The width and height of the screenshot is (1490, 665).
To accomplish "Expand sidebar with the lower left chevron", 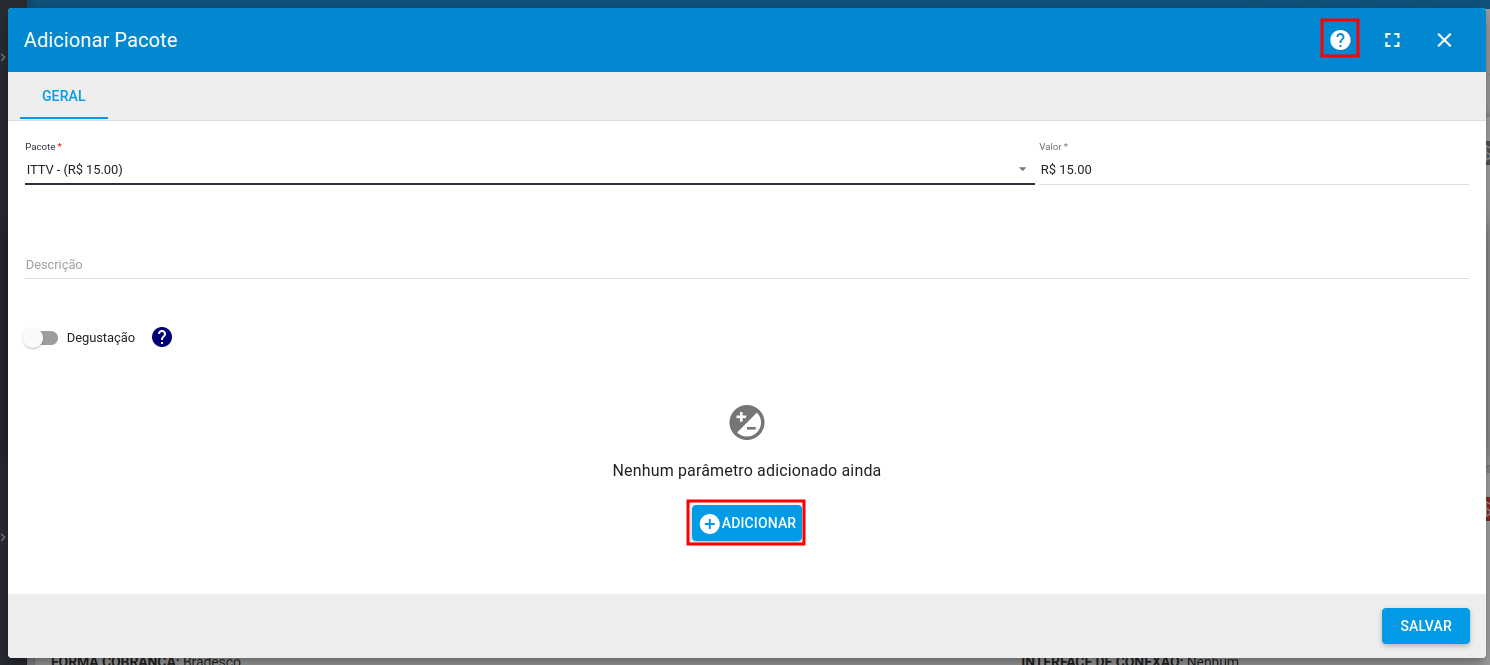I will click(x=3, y=538).
